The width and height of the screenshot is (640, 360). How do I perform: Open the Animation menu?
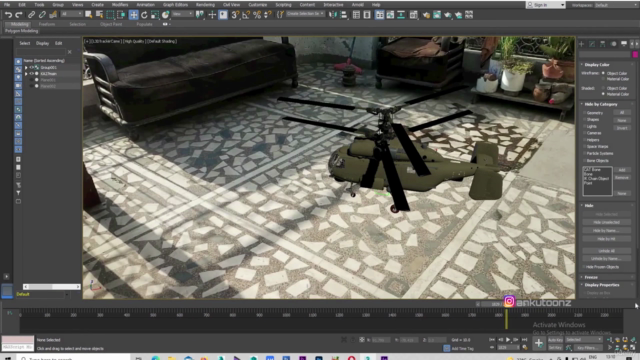coord(145,5)
